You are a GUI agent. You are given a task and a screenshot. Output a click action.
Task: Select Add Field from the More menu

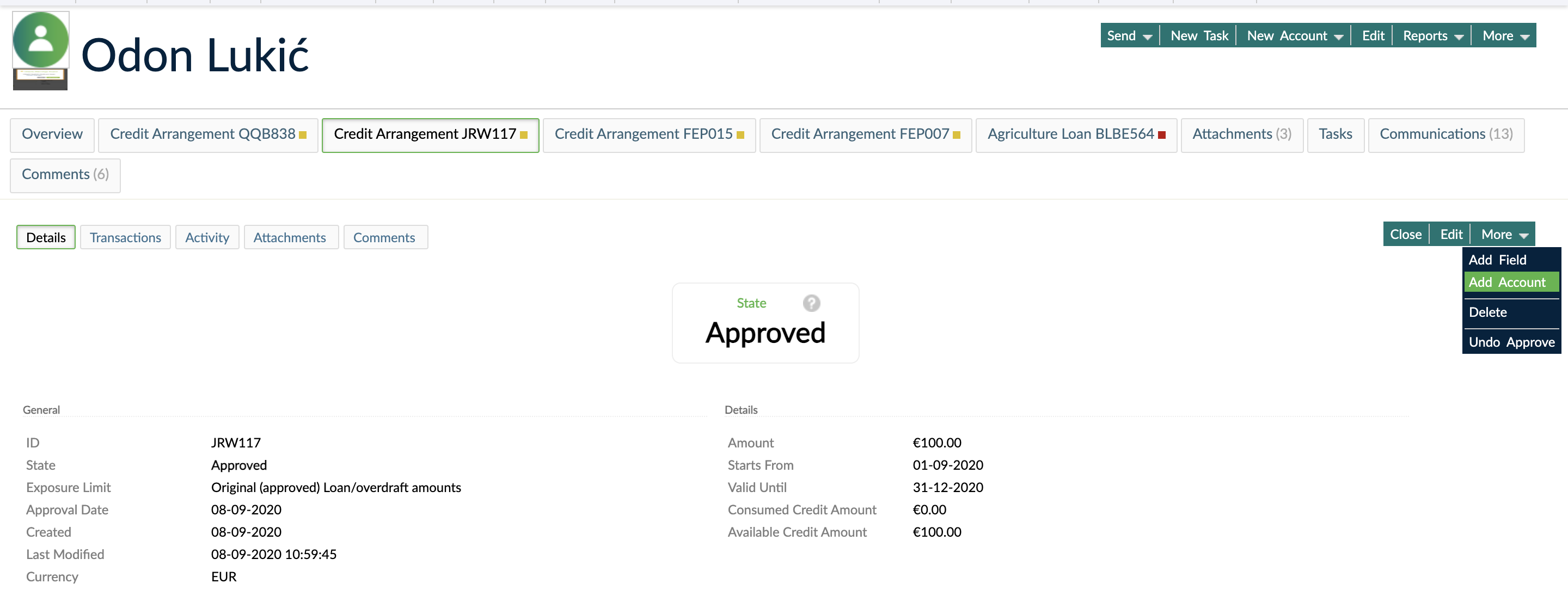(1498, 259)
